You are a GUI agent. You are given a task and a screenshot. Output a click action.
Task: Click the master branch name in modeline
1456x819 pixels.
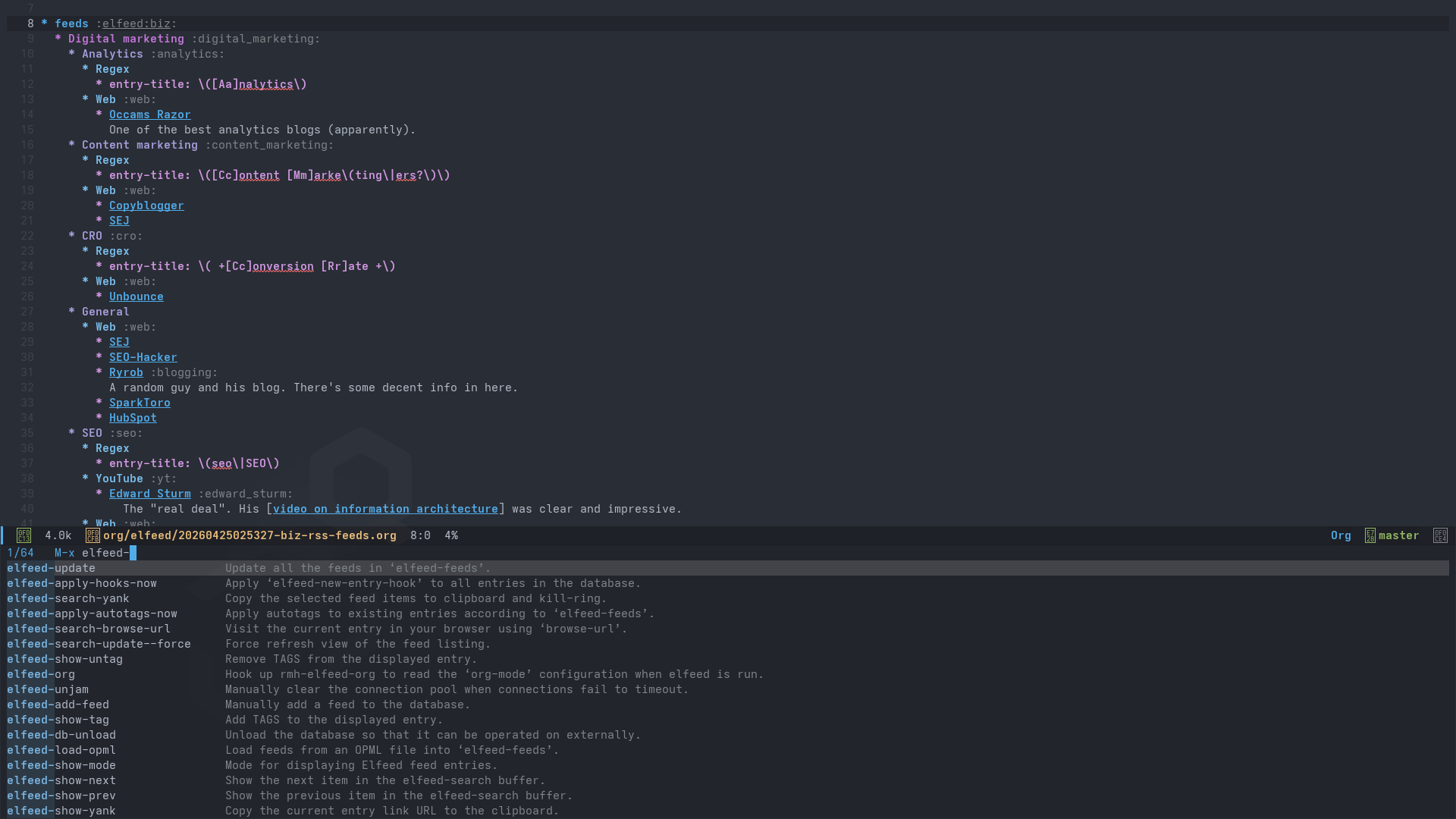click(x=1398, y=535)
